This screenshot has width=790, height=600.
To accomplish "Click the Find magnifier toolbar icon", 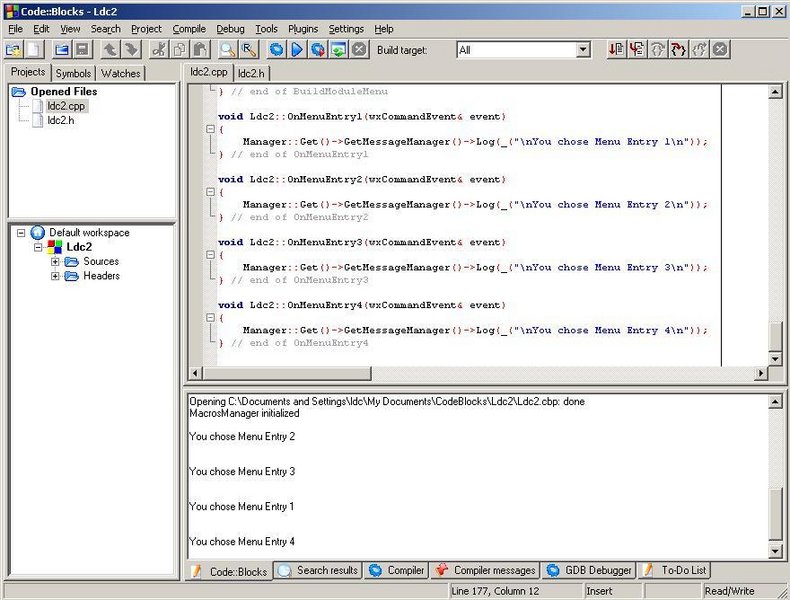I will click(228, 49).
